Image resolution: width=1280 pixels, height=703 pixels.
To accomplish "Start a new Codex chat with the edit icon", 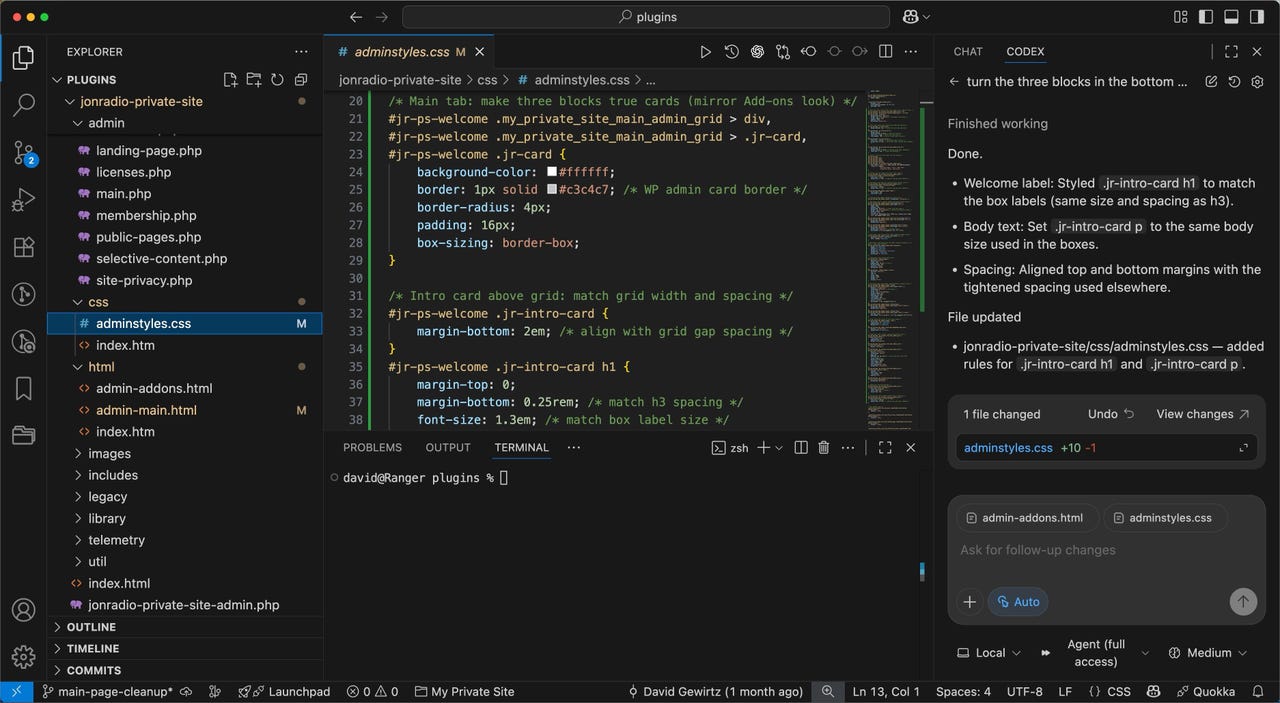I will coord(1211,82).
